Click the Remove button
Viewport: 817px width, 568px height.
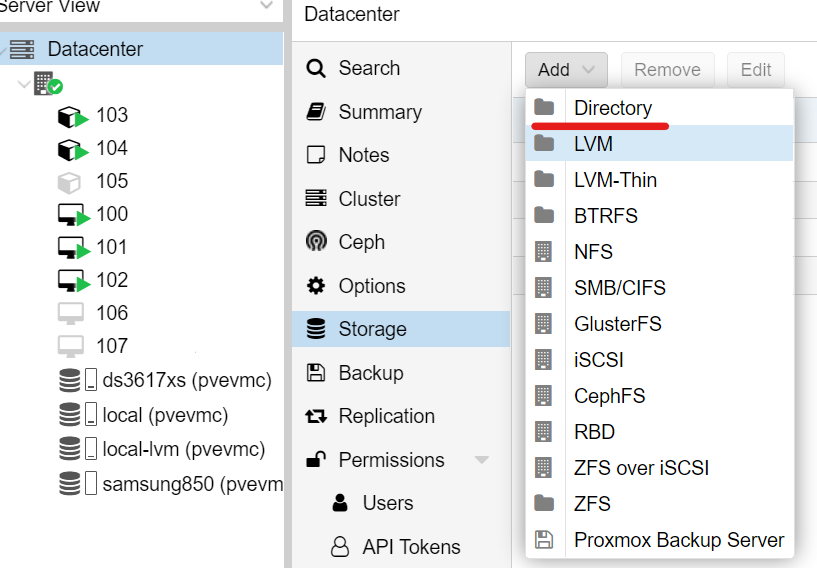pyautogui.click(x=667, y=70)
